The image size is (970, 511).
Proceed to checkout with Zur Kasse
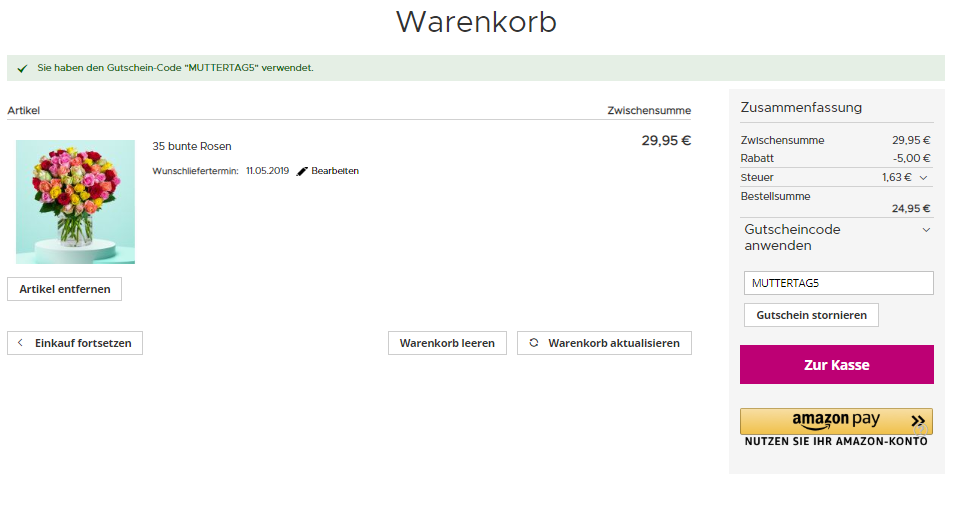836,365
